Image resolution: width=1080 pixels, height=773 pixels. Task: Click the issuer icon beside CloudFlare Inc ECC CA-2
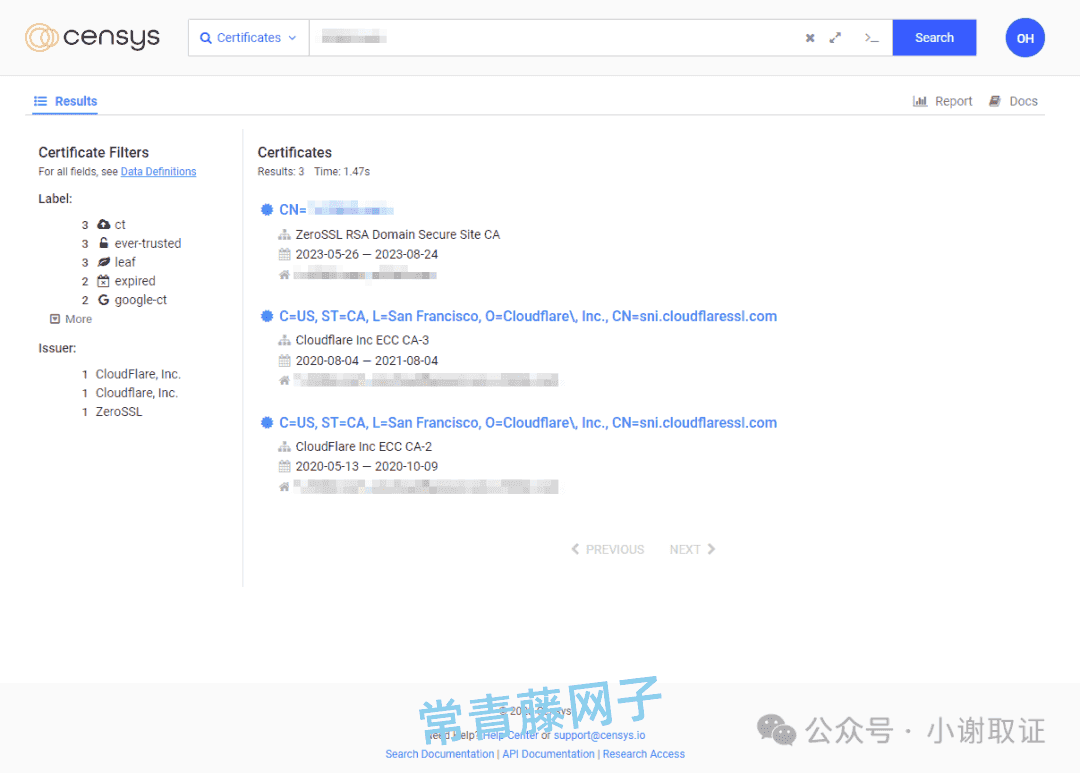click(x=284, y=446)
